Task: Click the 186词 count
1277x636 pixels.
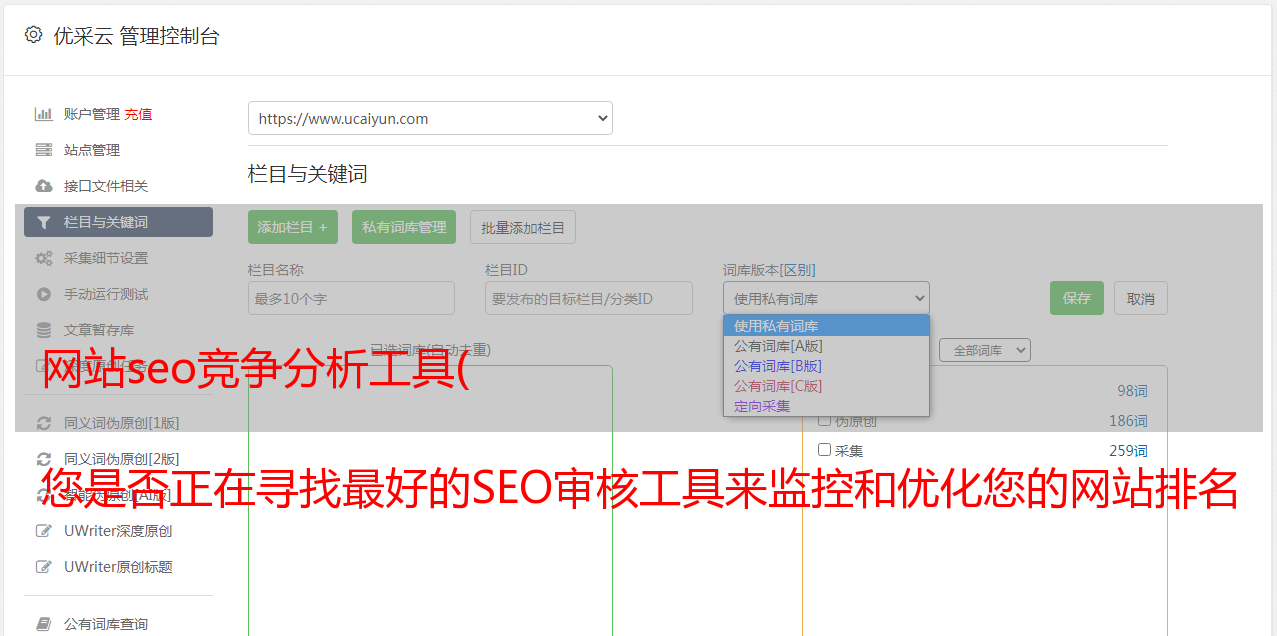Action: [1128, 421]
